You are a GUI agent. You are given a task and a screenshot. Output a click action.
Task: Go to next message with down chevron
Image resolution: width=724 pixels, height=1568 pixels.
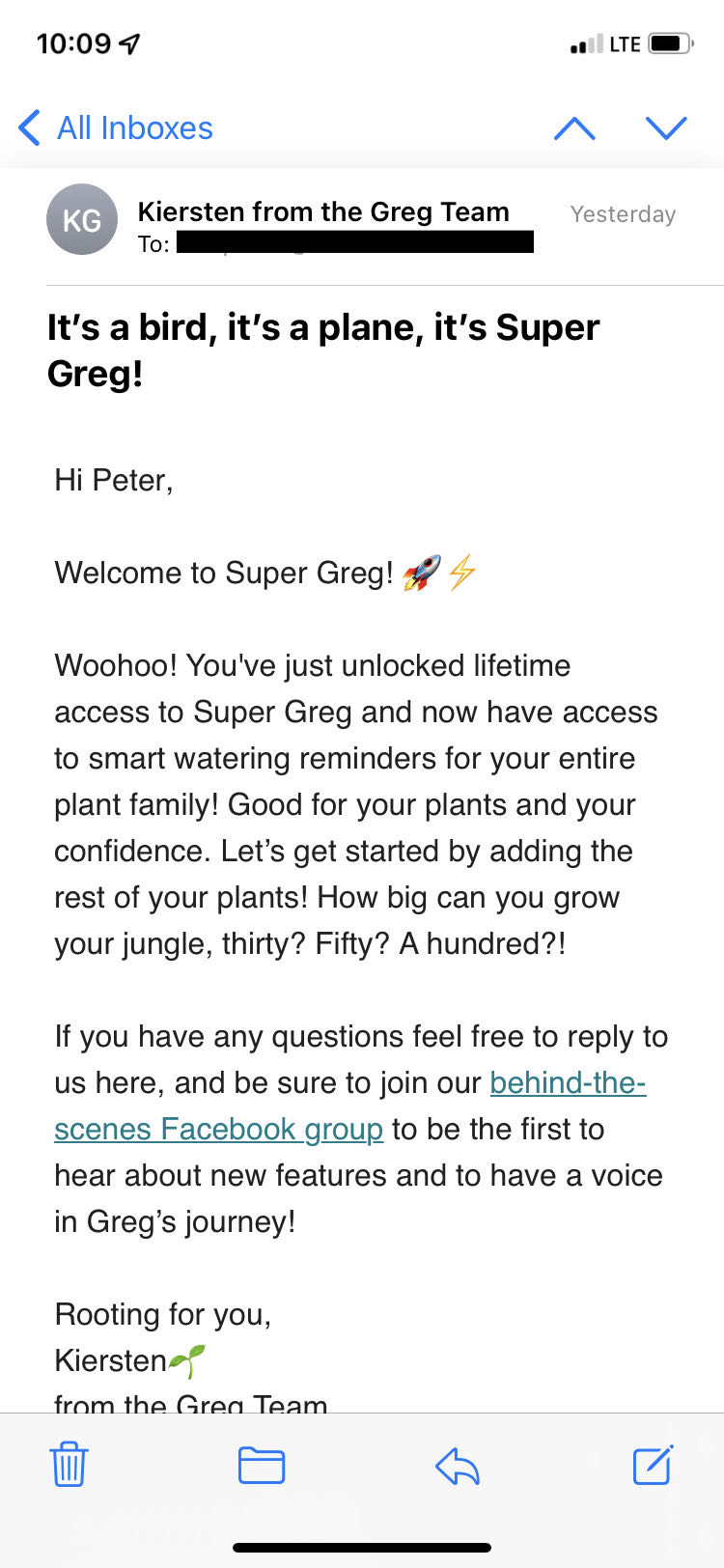(x=666, y=128)
